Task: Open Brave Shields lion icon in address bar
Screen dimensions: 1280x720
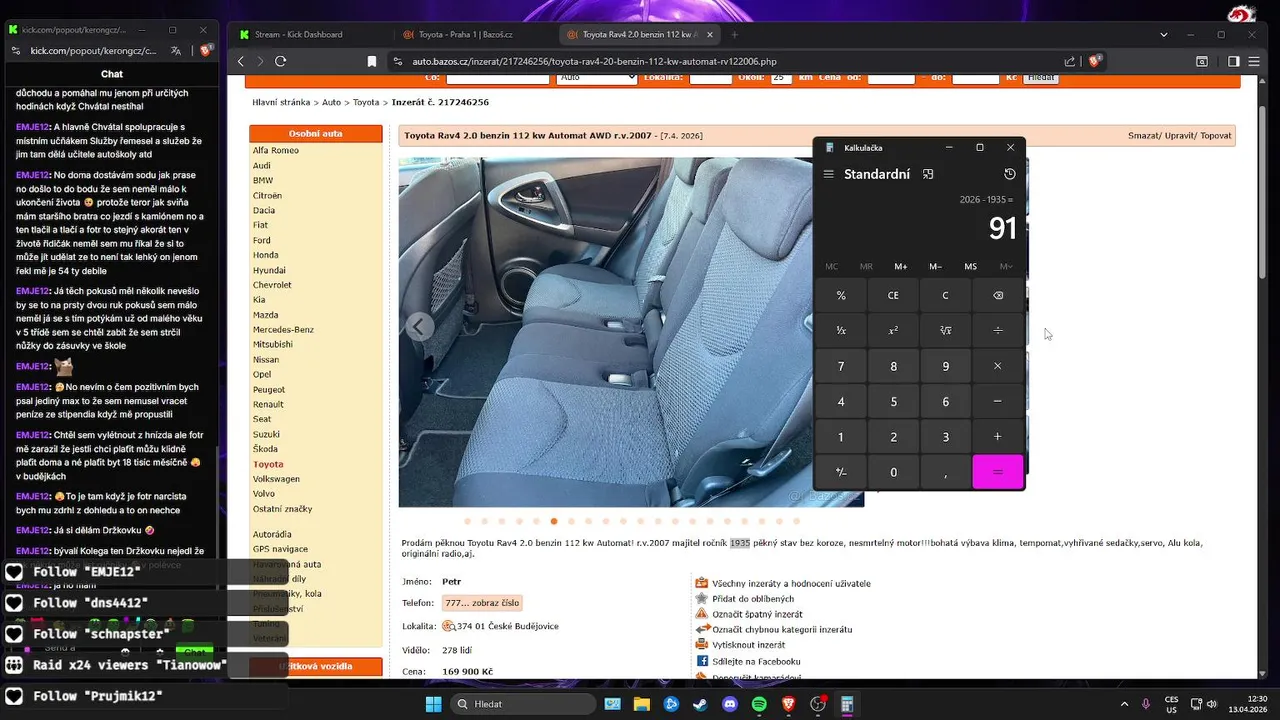Action: (1095, 61)
